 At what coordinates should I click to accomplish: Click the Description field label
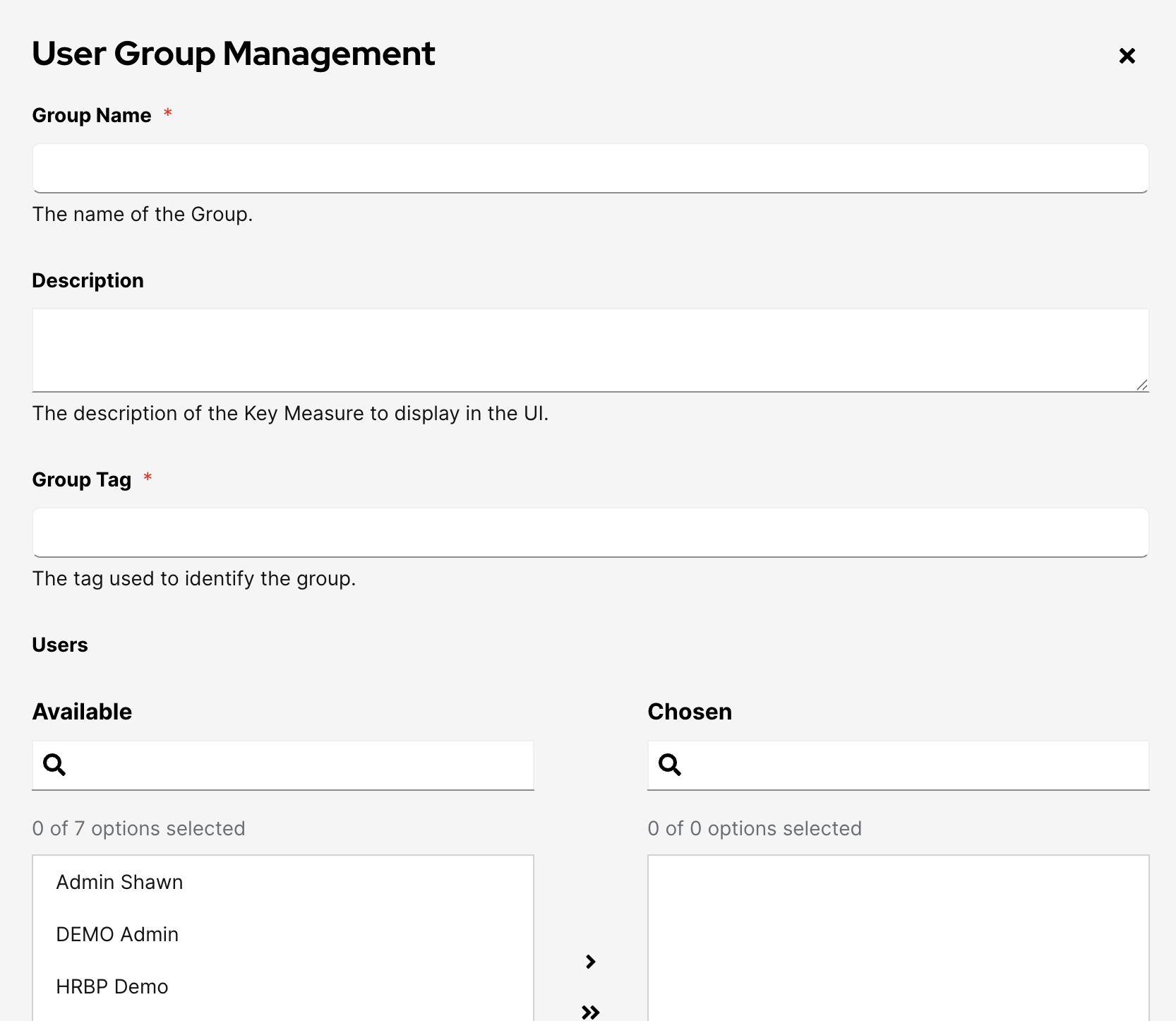point(88,281)
